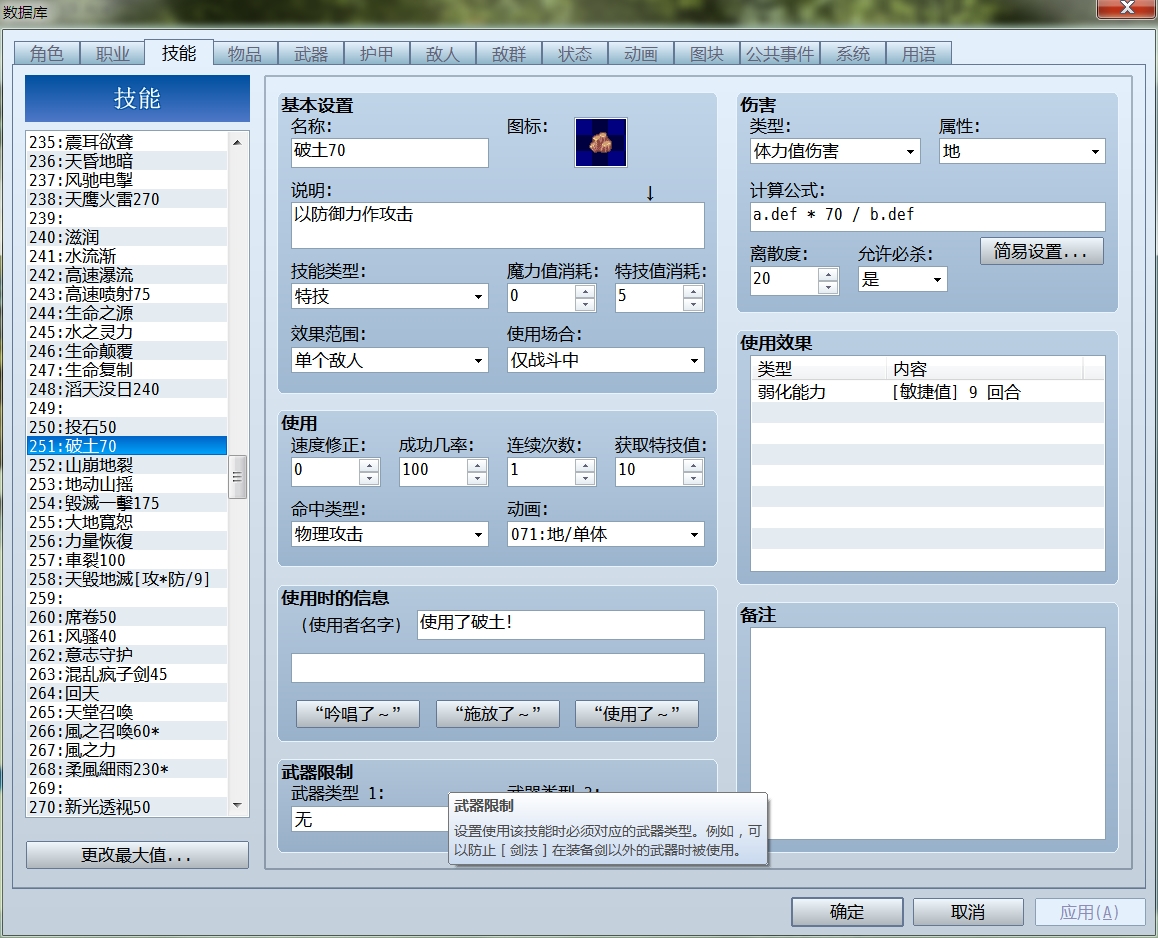
Task: Click the skill icon image for 破土70
Action: [x=600, y=142]
